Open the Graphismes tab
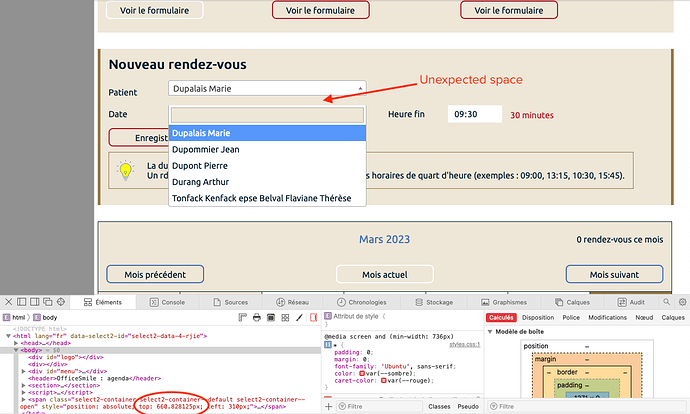The image size is (690, 414). point(504,302)
